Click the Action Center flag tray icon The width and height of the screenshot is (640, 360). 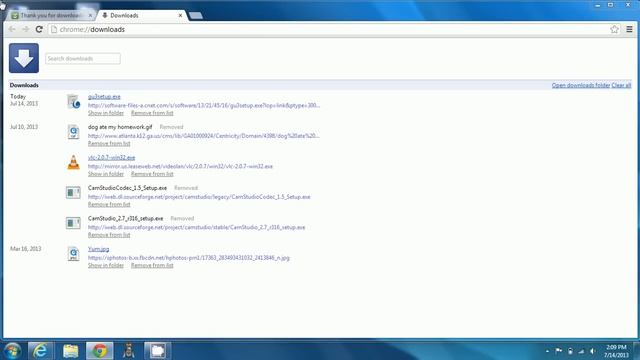(x=559, y=351)
